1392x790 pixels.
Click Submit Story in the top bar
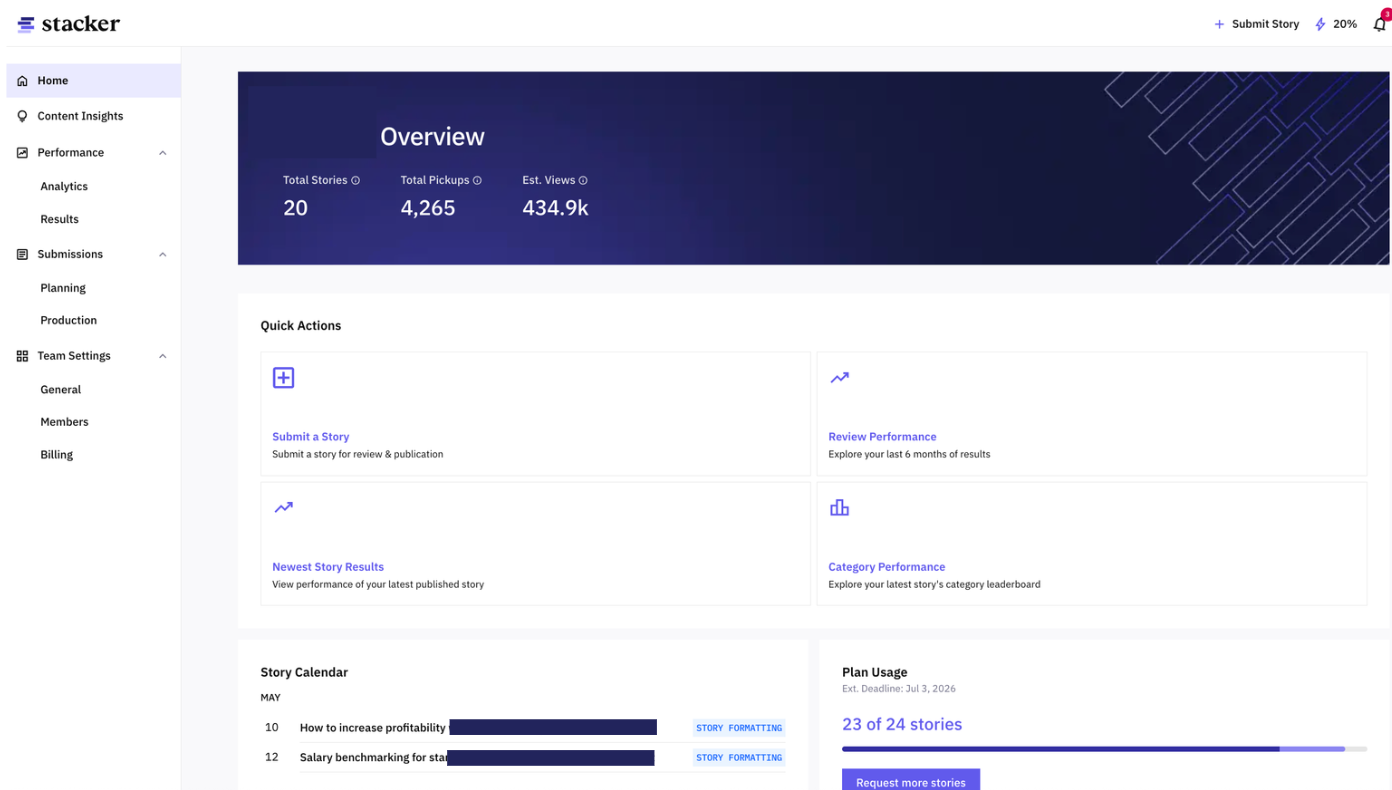pos(1256,24)
